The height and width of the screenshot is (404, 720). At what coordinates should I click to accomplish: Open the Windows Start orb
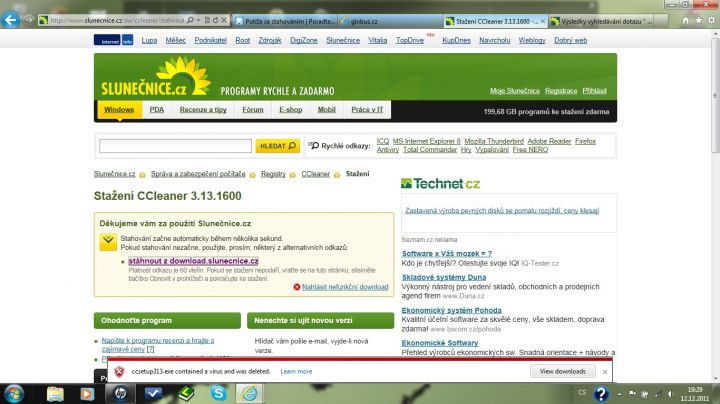(x=14, y=394)
